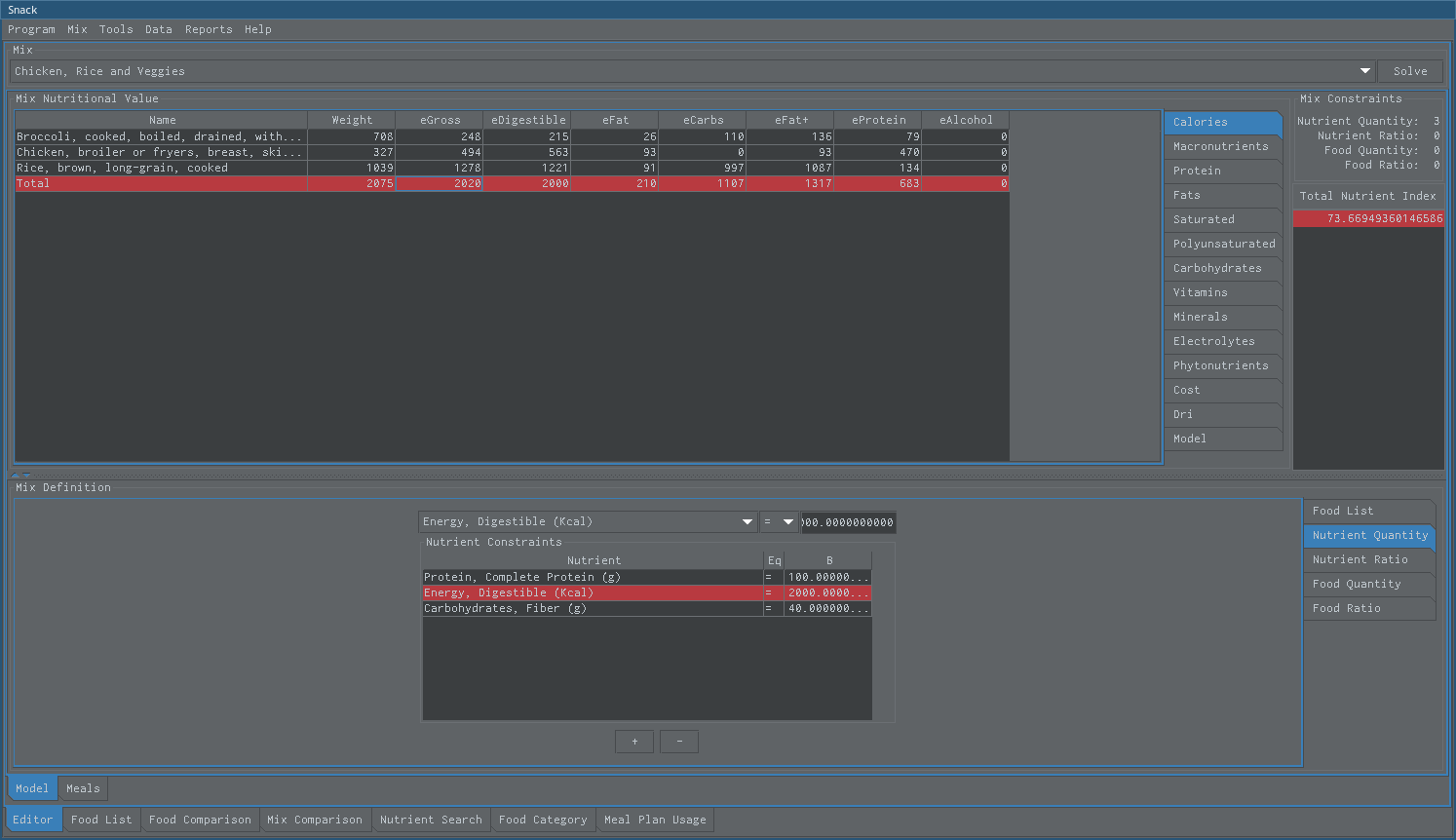Switch to the Electrolytes tab
The image size is (1456, 840).
tap(1223, 341)
